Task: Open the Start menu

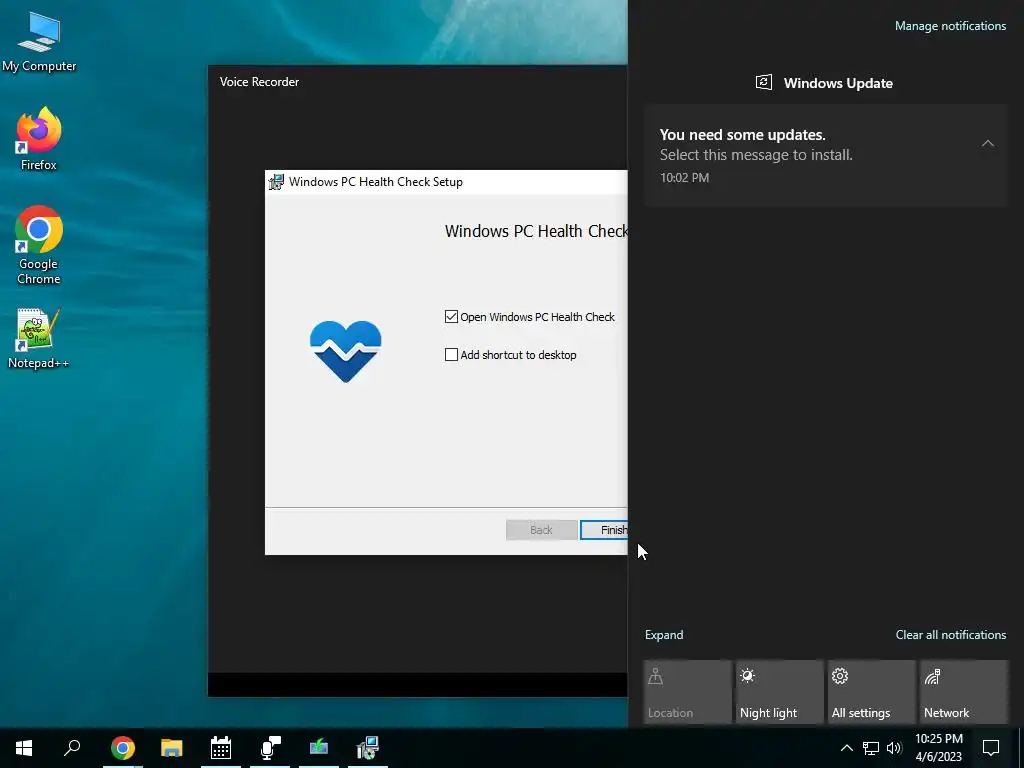Action: pyautogui.click(x=24, y=748)
